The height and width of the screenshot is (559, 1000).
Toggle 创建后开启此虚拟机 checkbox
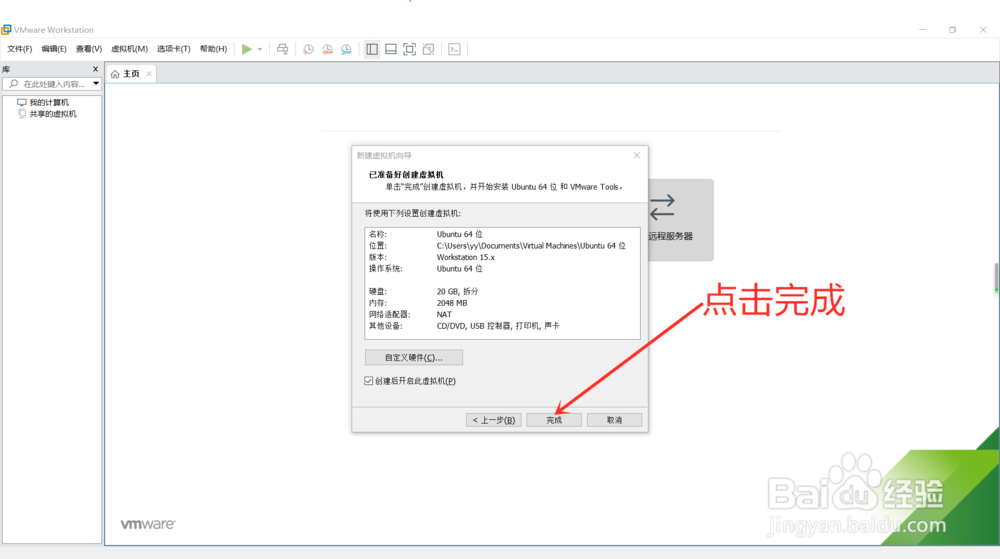pos(369,381)
